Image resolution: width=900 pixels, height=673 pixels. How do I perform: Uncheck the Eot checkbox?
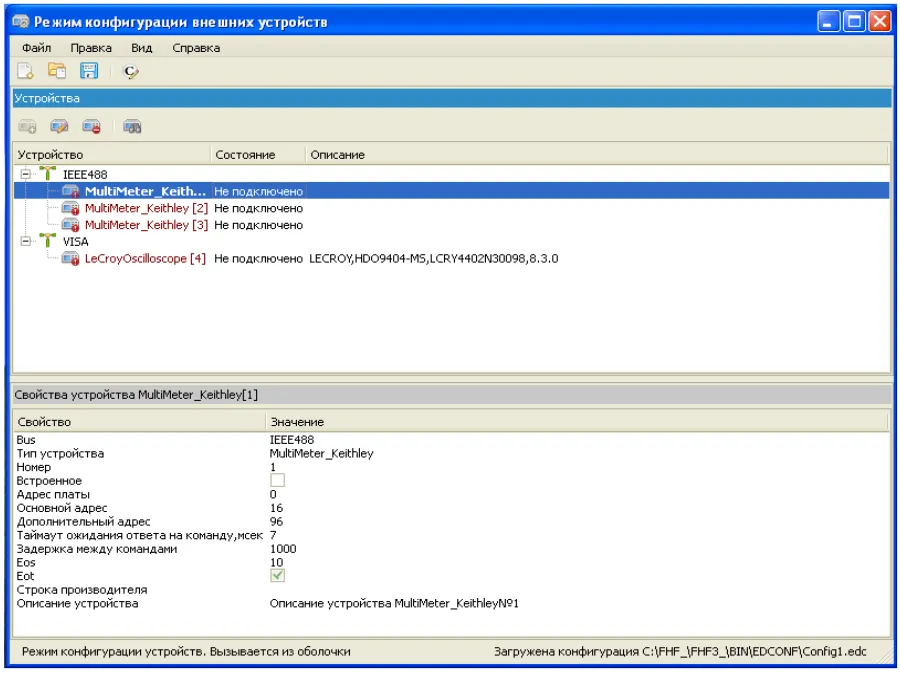tap(277, 575)
